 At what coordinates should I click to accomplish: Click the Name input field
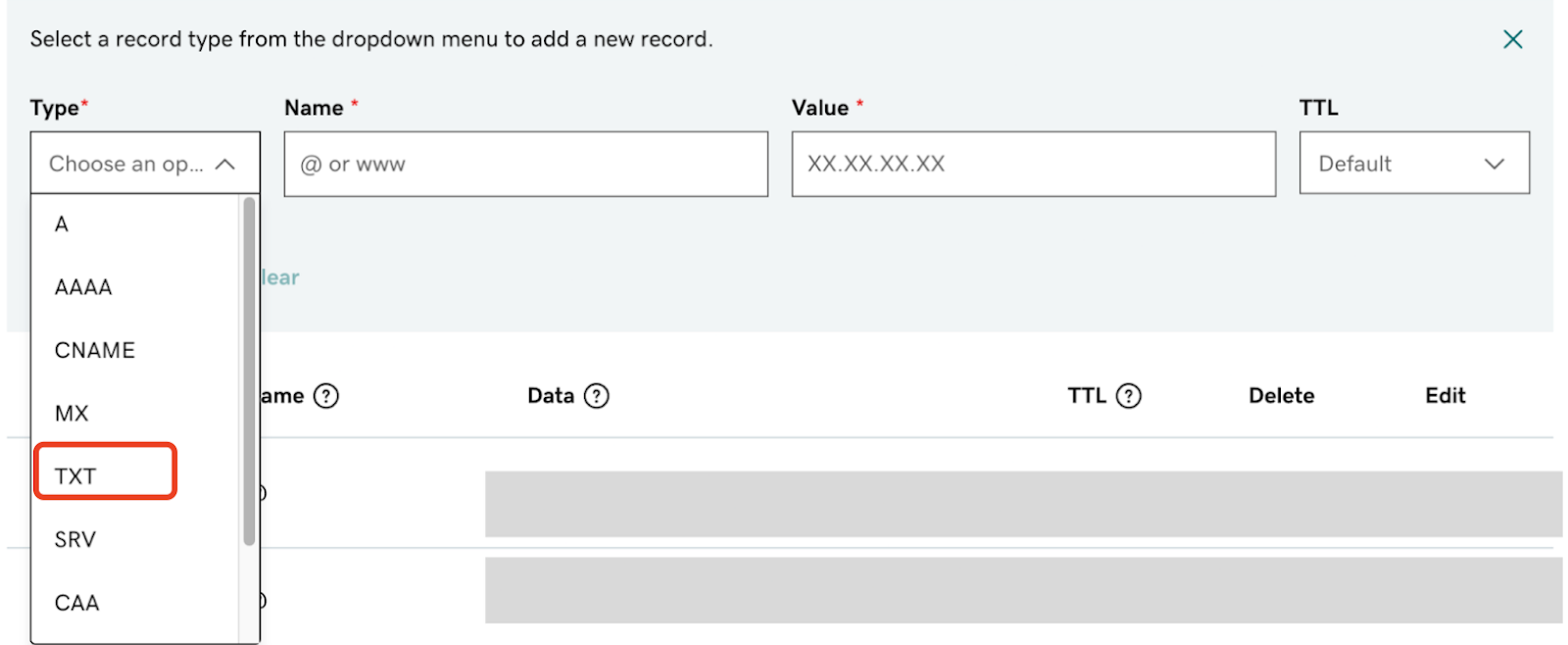(526, 164)
